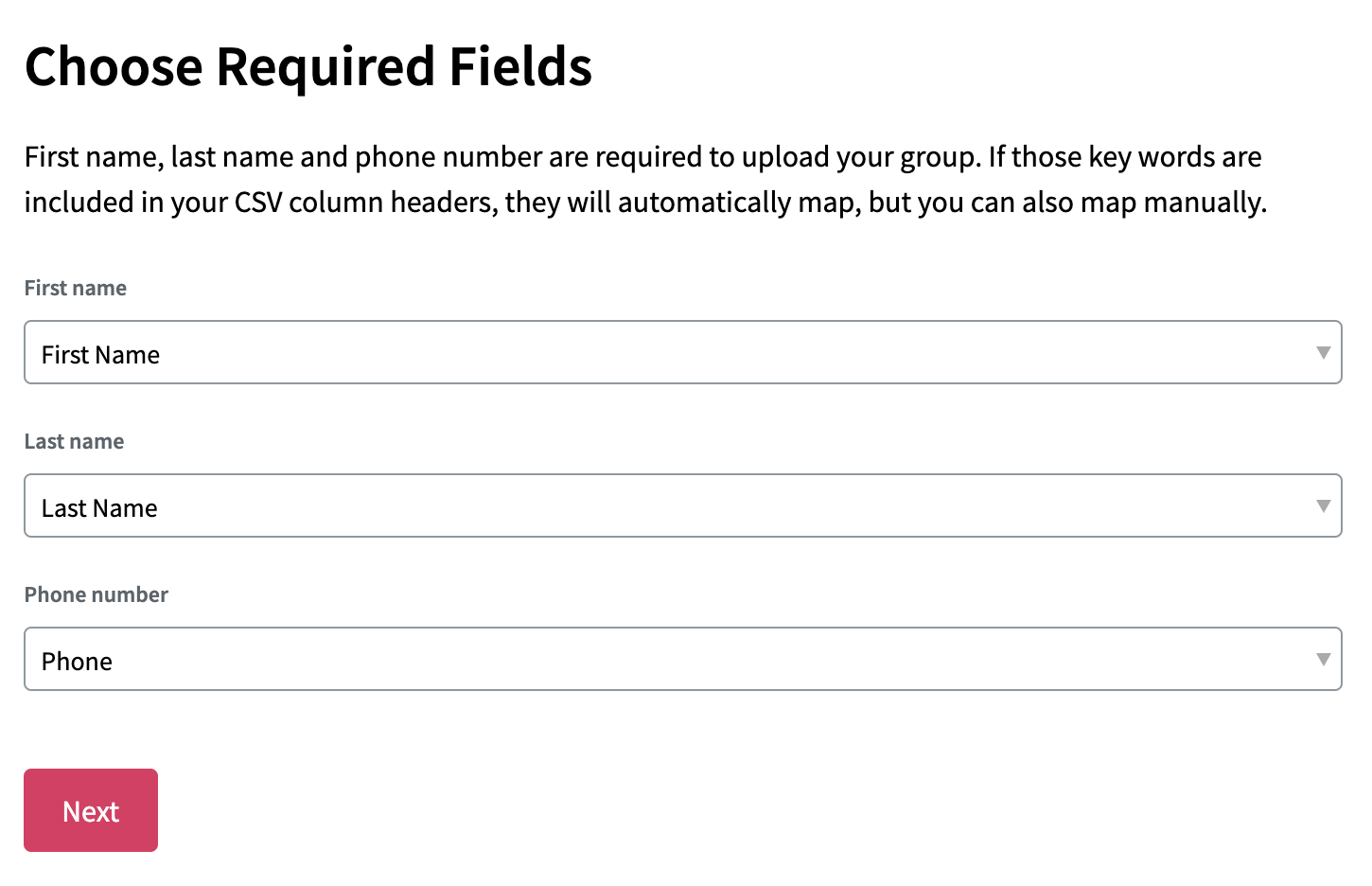Screen dimensions: 1372x886
Task: Click the First Name dropdown arrow
Action: click(x=1324, y=352)
